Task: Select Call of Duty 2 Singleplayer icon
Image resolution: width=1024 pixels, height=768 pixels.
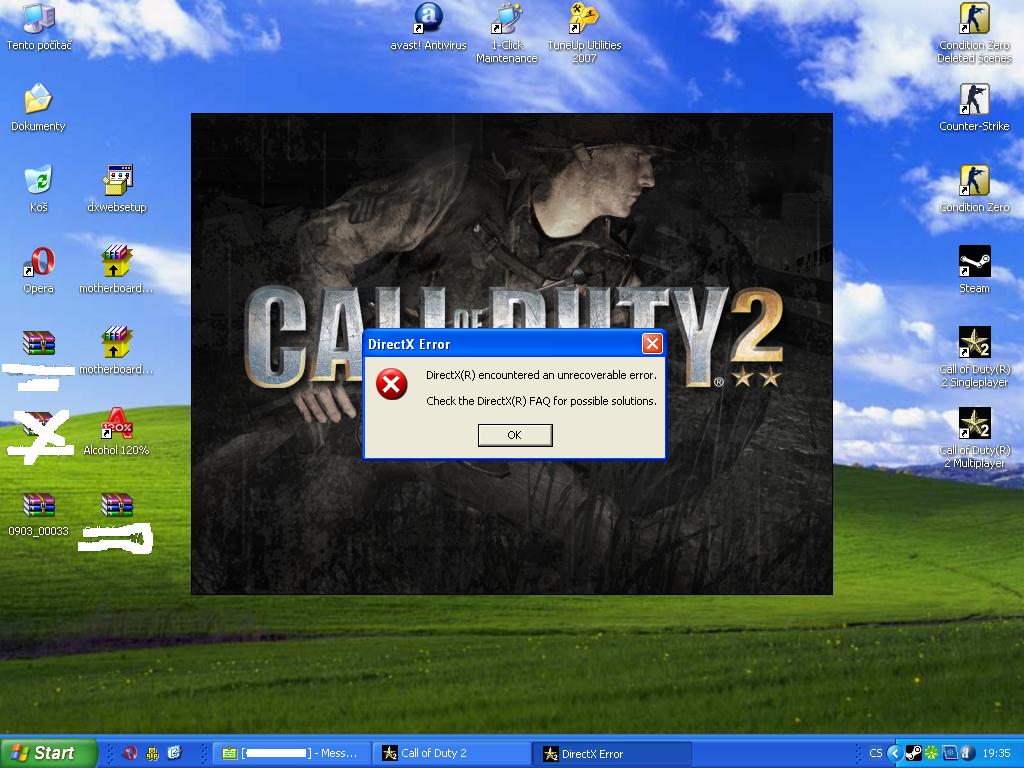Action: 974,357
